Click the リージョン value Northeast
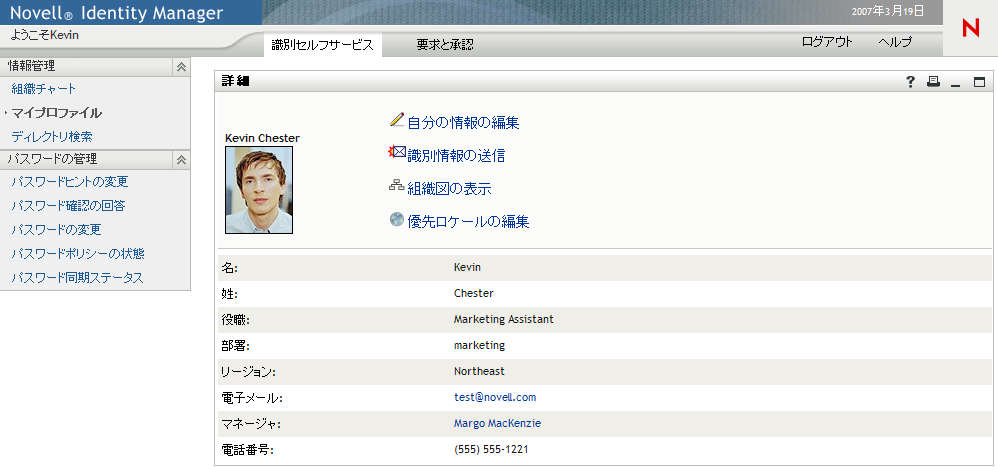 (x=479, y=371)
